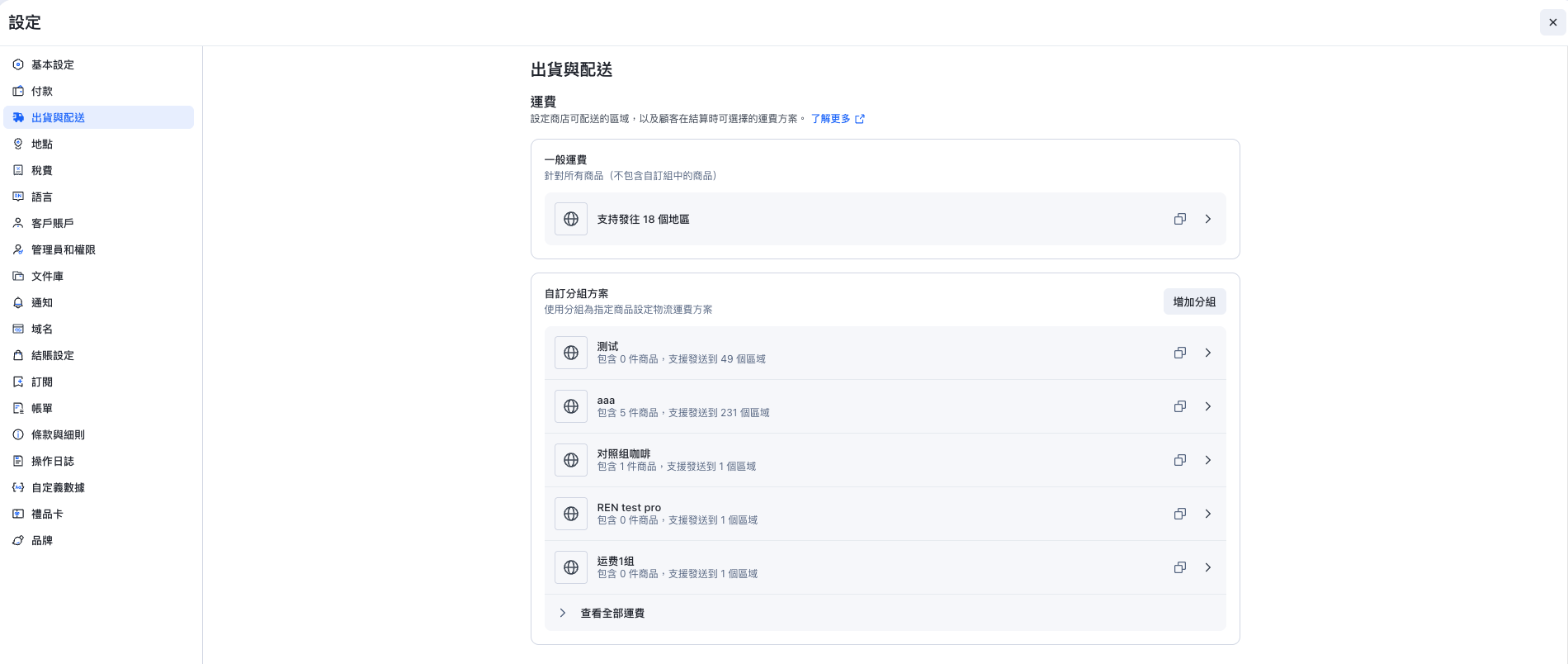Viewport: 1568px width, 664px height.
Task: Click the 文件庫 folder icon
Action: tap(18, 276)
